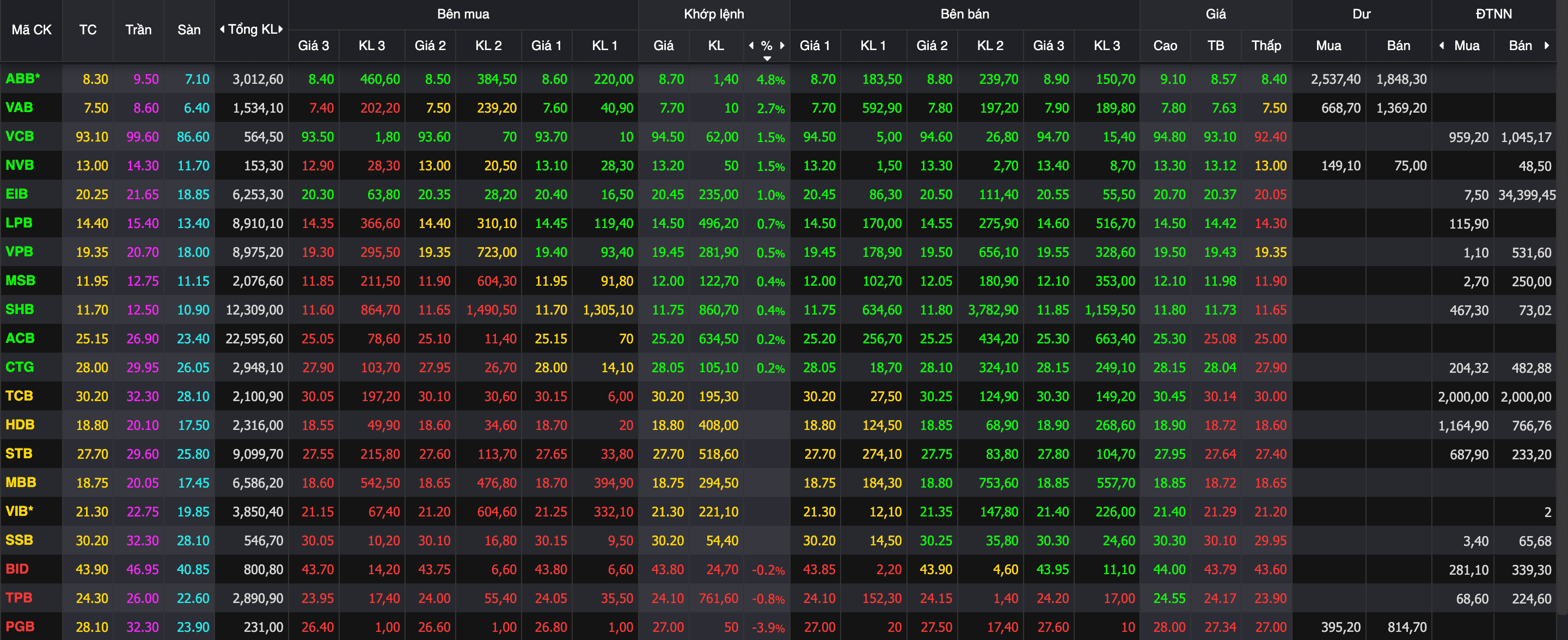Open PGB stock symbol
This screenshot has height=640, width=1568.
point(20,626)
